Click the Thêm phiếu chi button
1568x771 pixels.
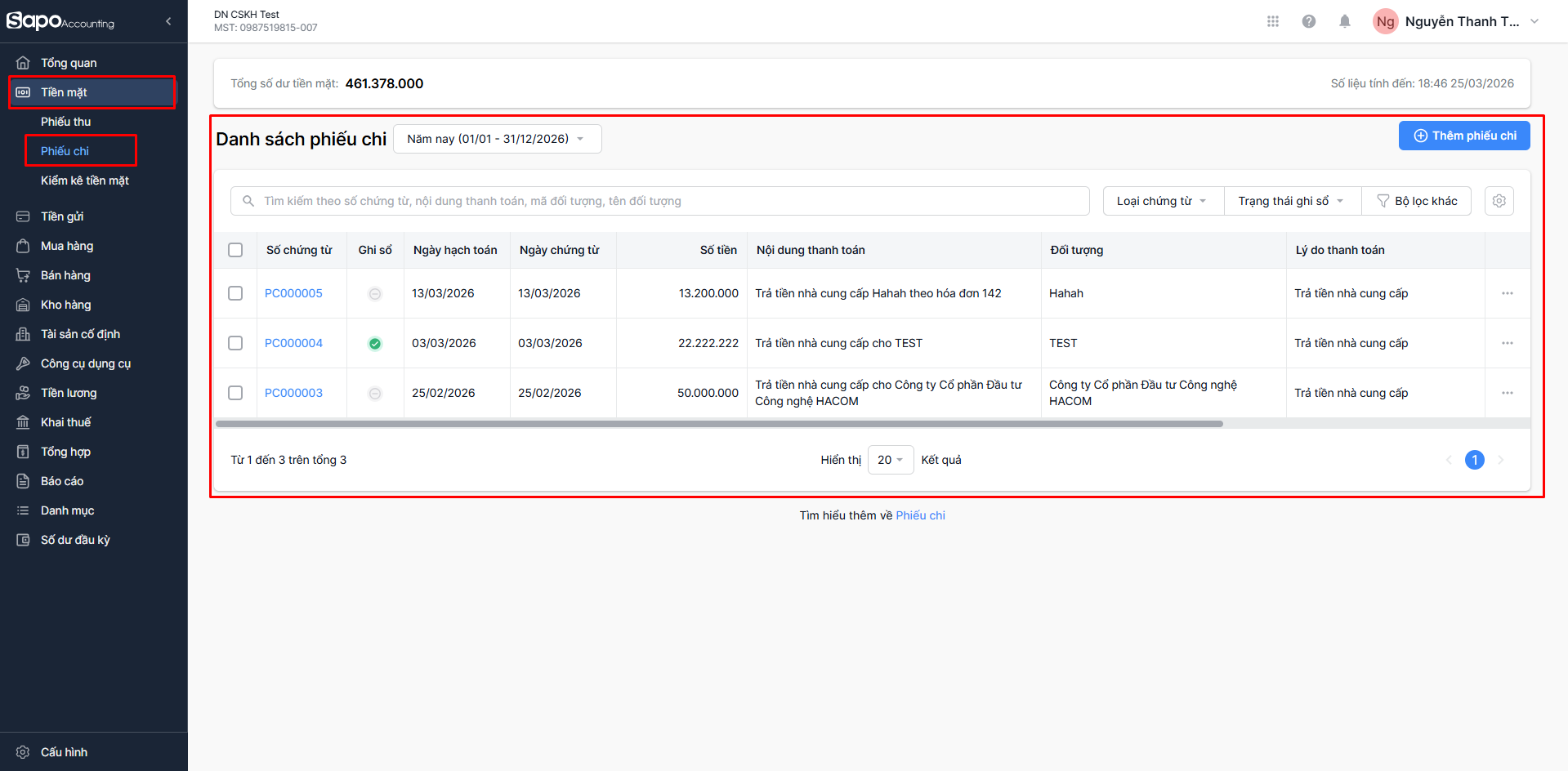coord(1464,136)
